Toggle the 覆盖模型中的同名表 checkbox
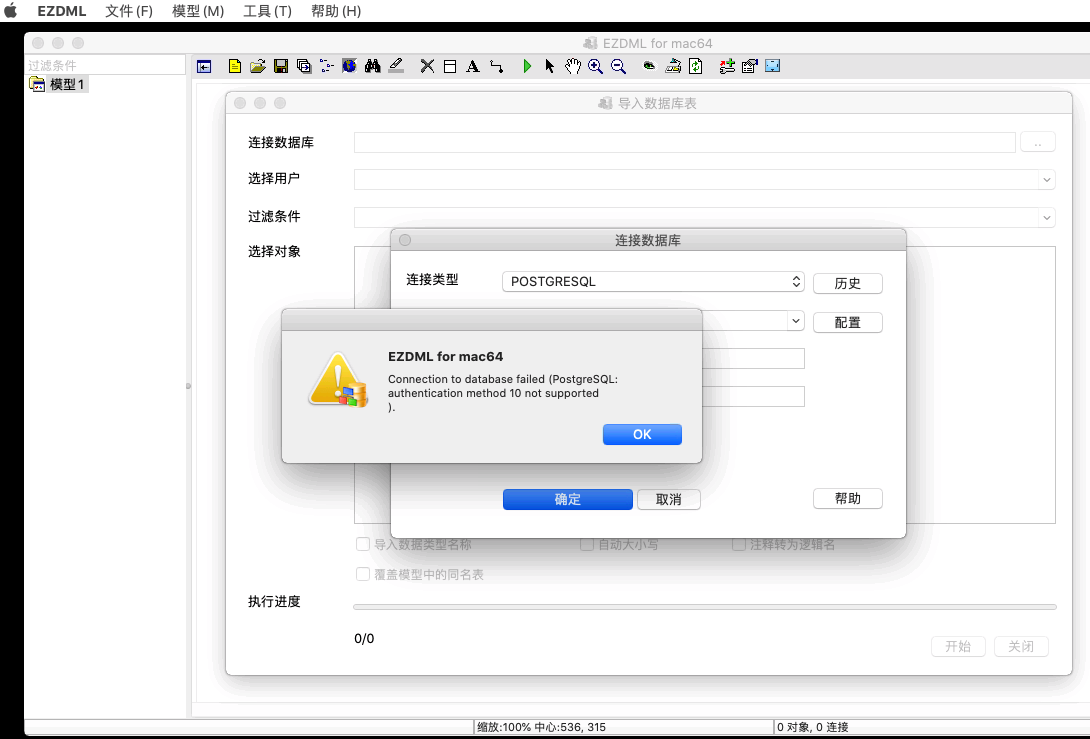 363,574
